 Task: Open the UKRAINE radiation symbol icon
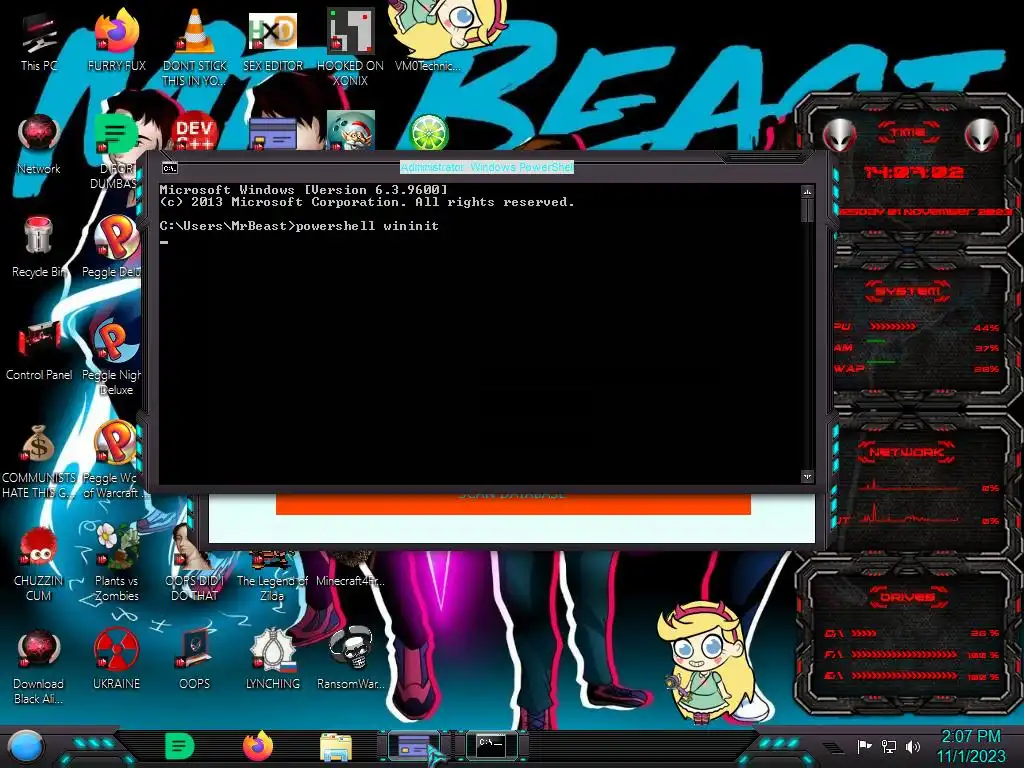116,660
